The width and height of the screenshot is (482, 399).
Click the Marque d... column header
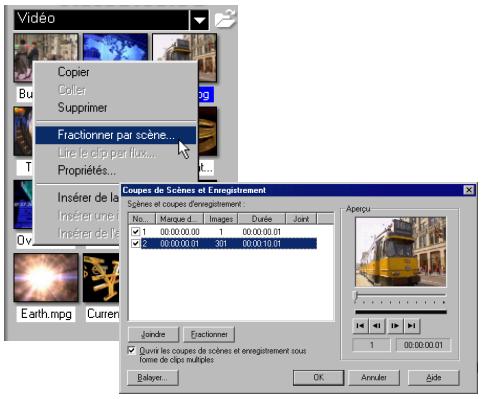pyautogui.click(x=180, y=219)
